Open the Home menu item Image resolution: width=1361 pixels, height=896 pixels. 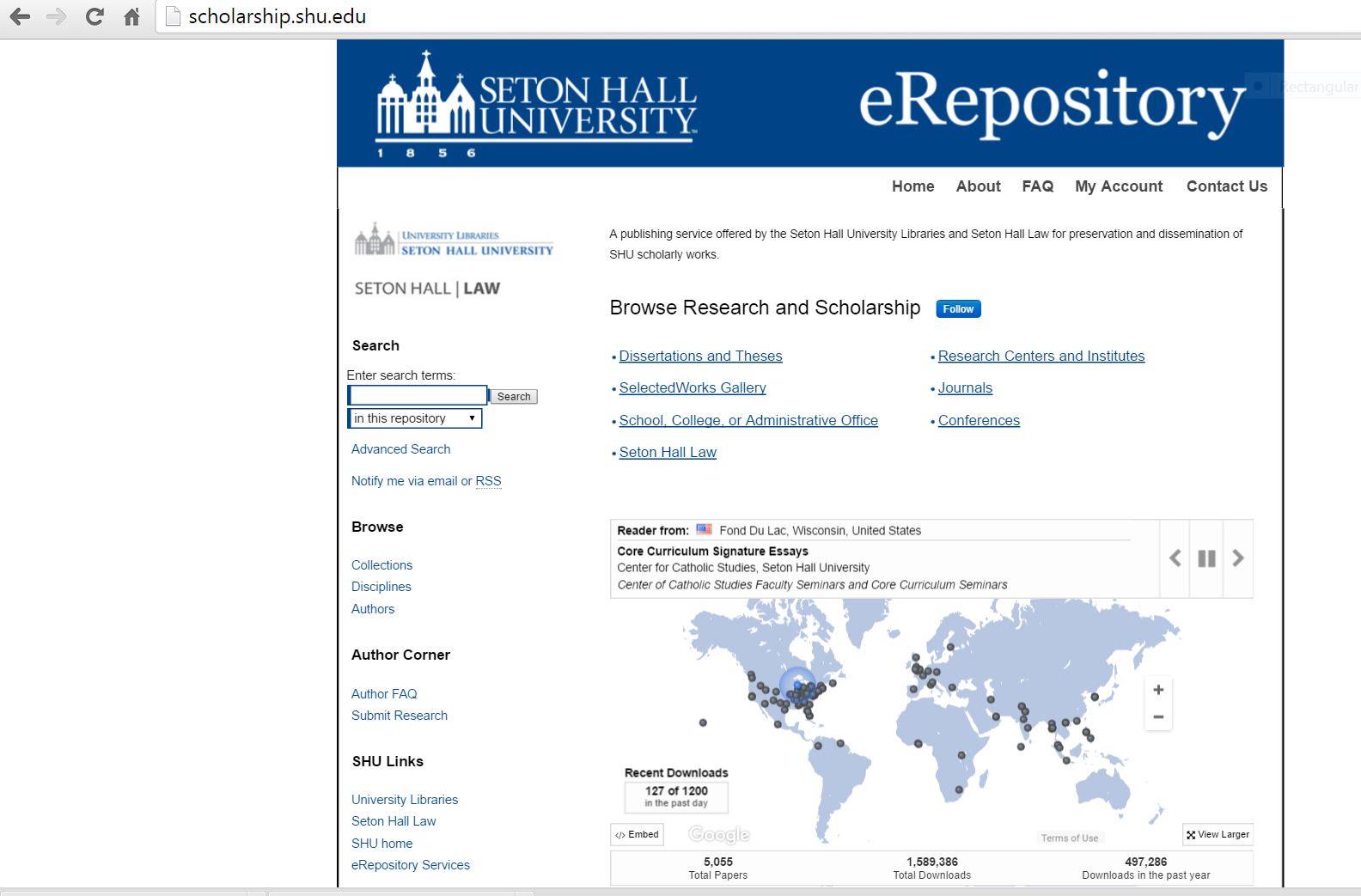[x=912, y=186]
